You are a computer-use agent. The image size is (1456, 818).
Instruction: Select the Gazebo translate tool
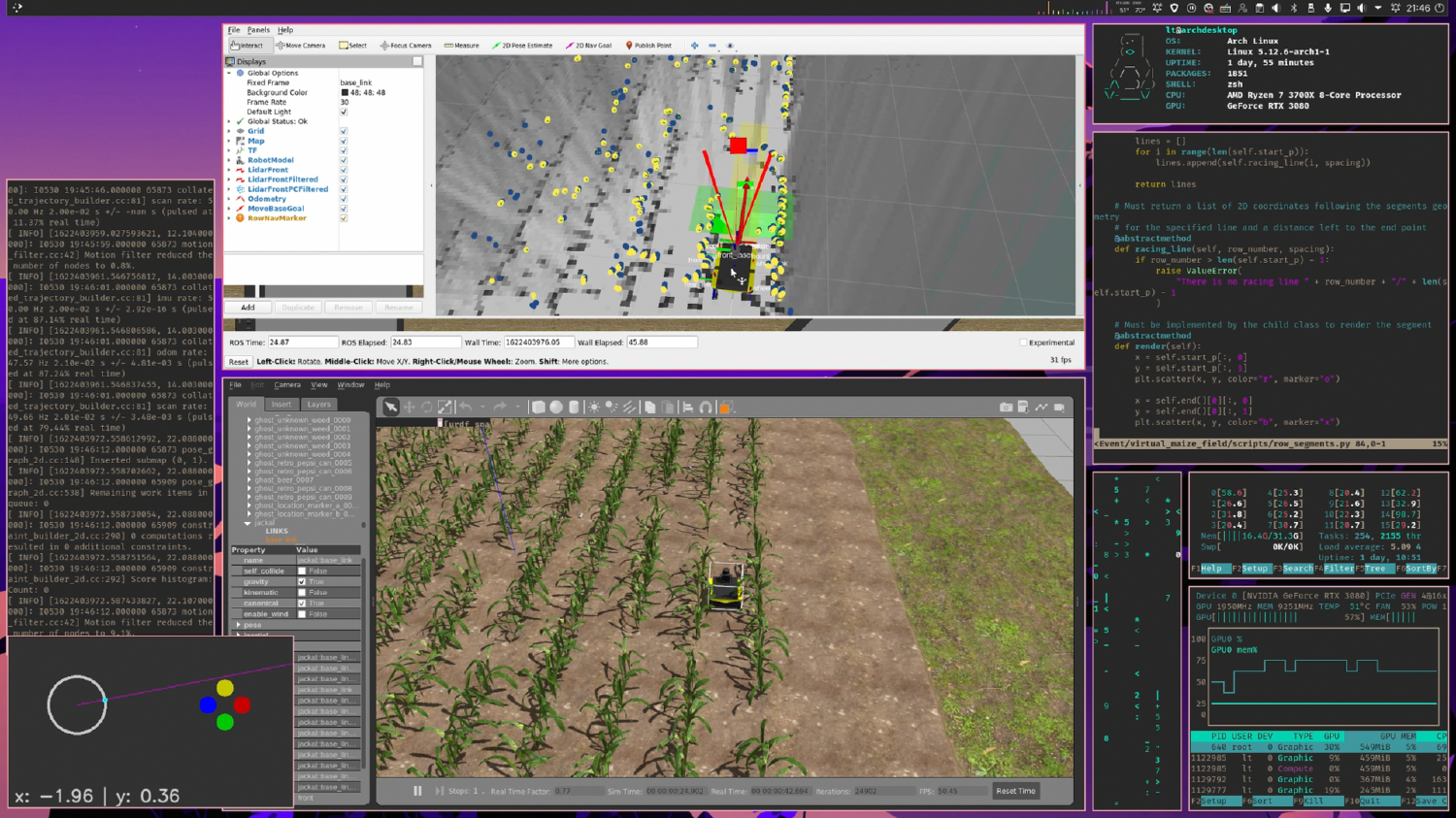coord(409,407)
